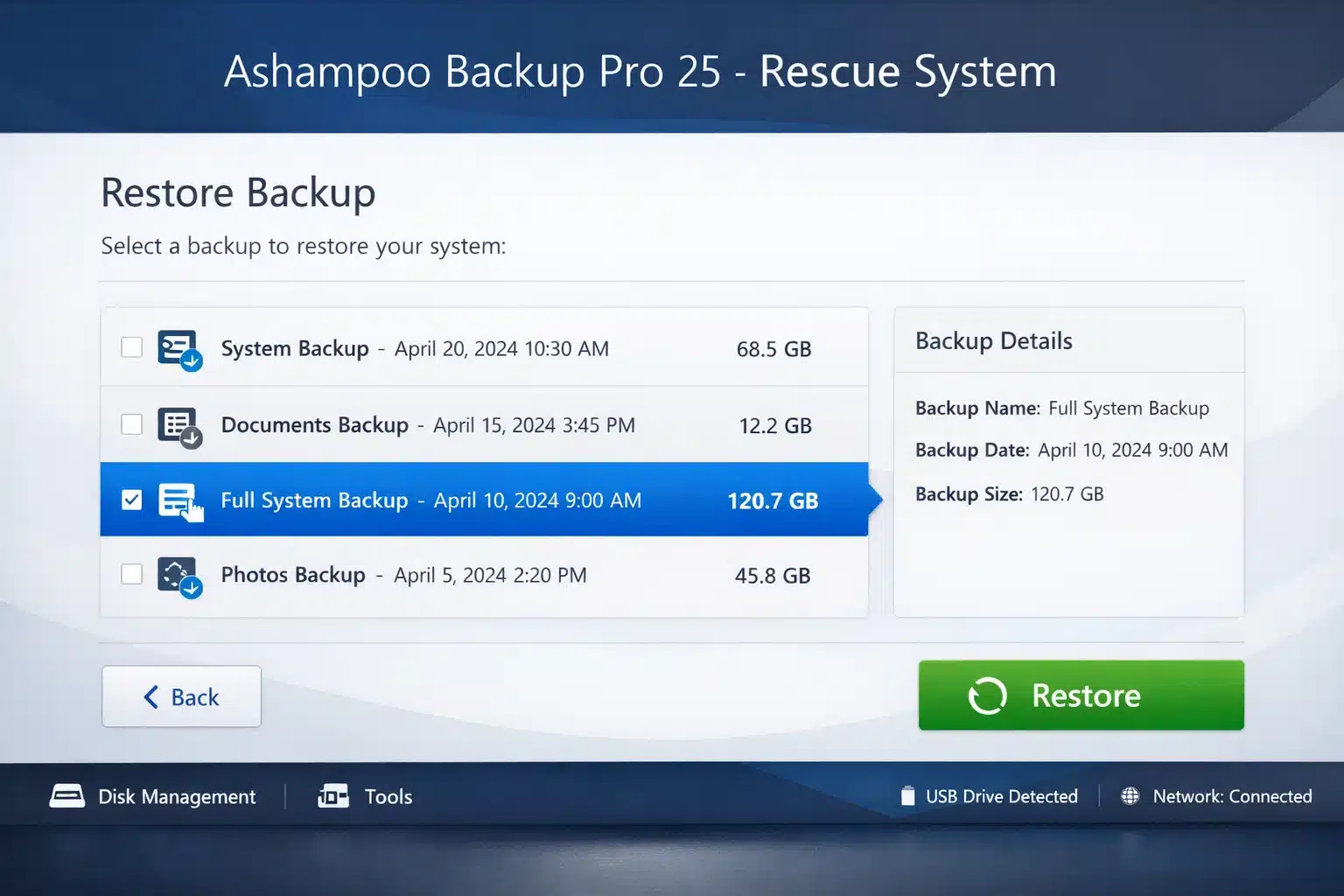Enable the Photos Backup checkbox
The height and width of the screenshot is (896, 1344).
pyautogui.click(x=131, y=575)
